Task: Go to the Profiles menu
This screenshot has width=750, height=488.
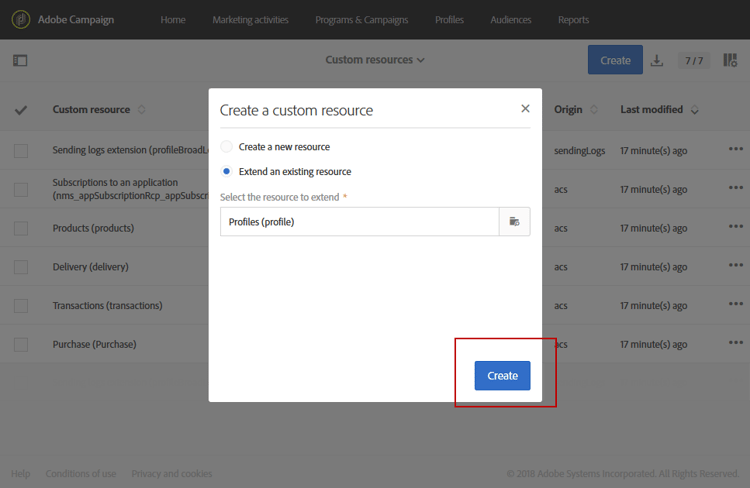Action: pos(449,20)
